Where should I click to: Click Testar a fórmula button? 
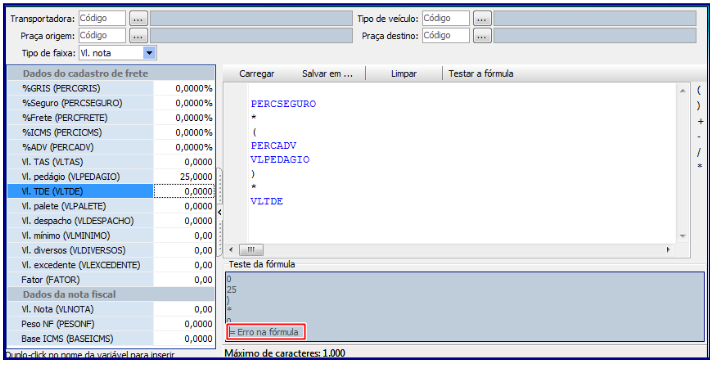[x=481, y=74]
